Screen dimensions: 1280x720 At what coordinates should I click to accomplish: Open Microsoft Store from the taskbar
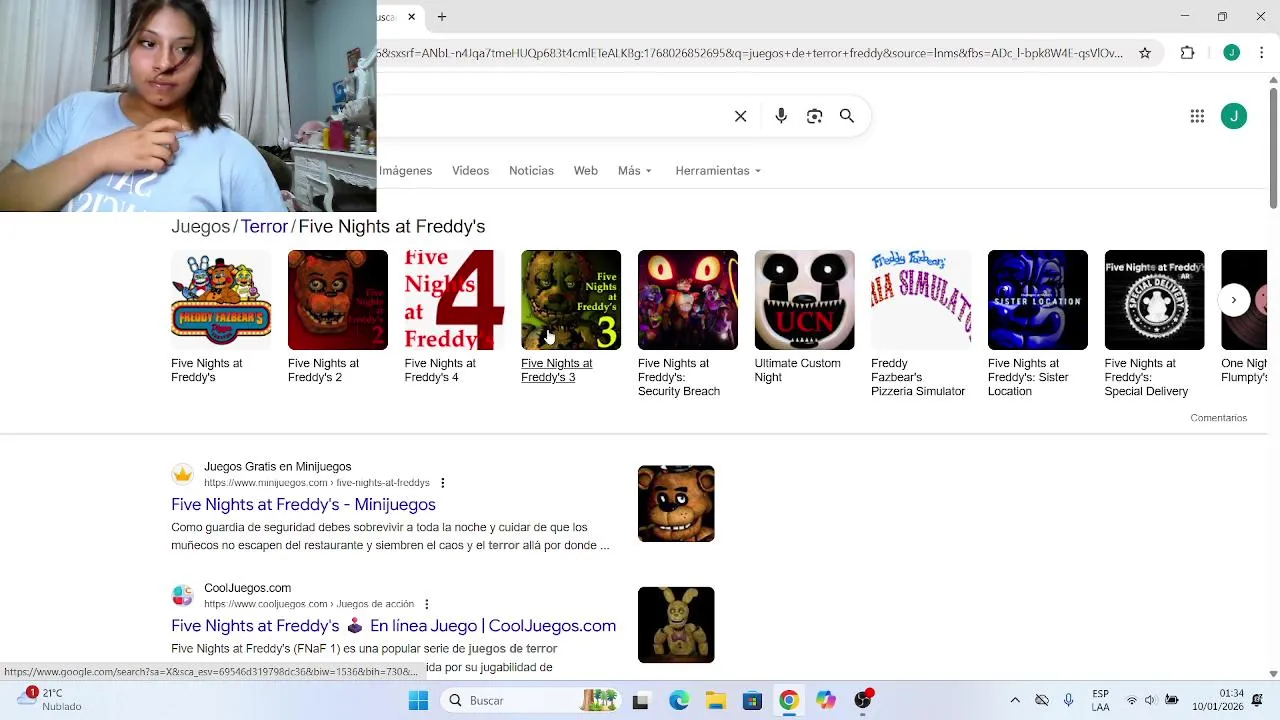752,701
